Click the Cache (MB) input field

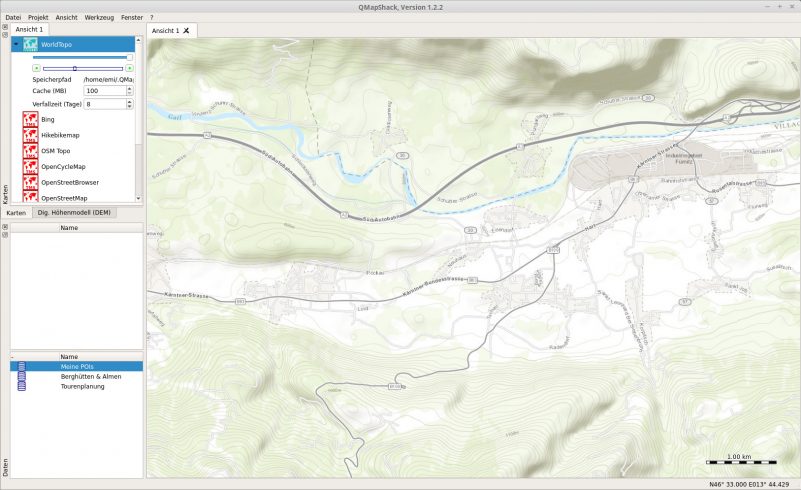104,91
